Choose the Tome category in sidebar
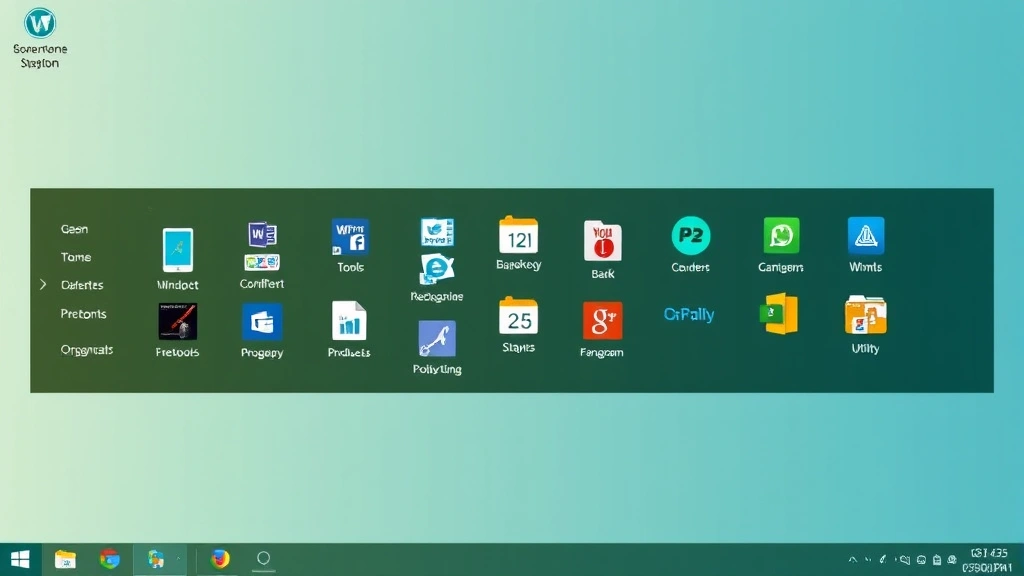The image size is (1024, 576). pos(75,257)
